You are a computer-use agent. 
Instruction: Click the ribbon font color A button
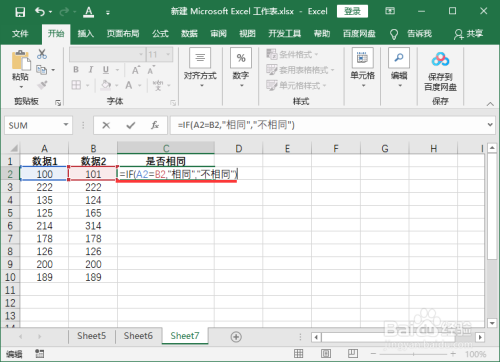pos(129,85)
